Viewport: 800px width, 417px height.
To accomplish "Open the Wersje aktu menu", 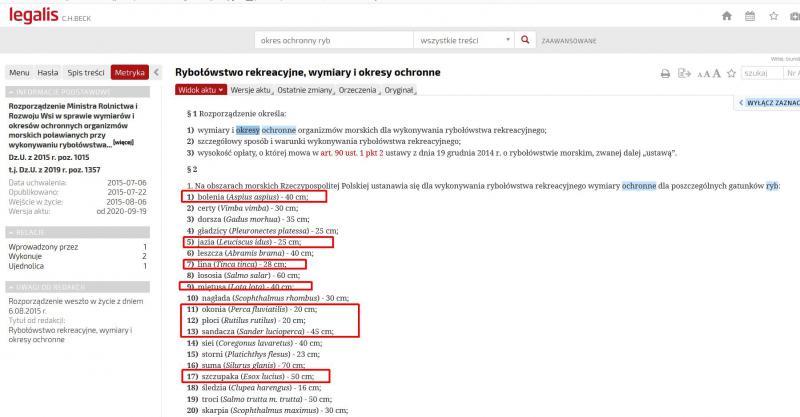I will 252,90.
